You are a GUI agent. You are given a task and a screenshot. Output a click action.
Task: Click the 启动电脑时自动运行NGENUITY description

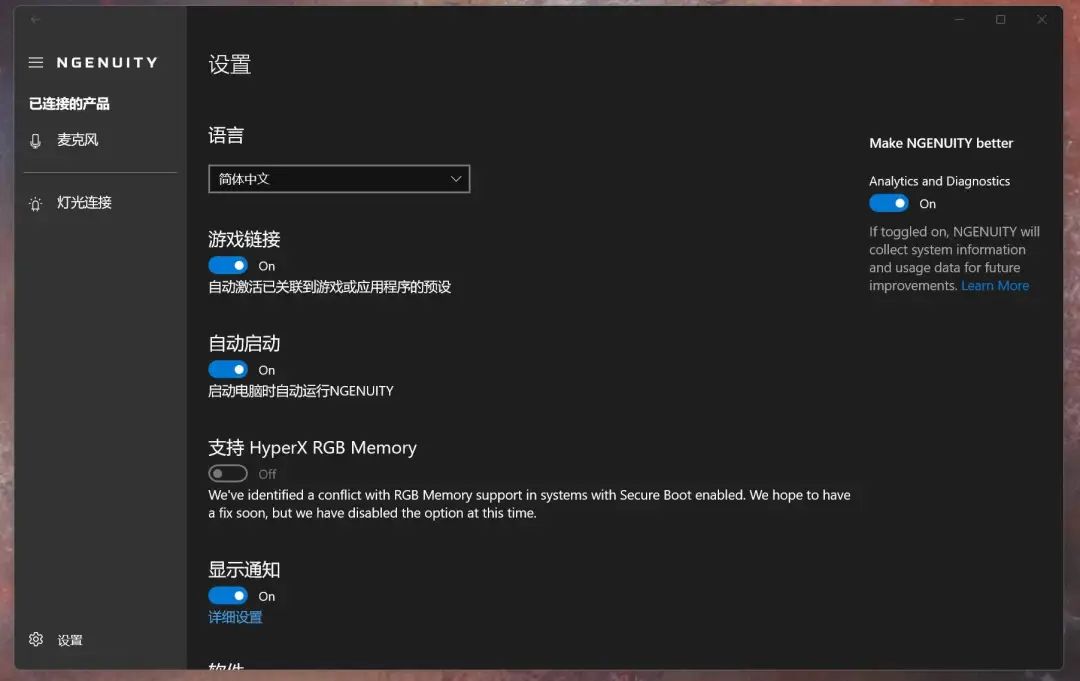(x=301, y=391)
